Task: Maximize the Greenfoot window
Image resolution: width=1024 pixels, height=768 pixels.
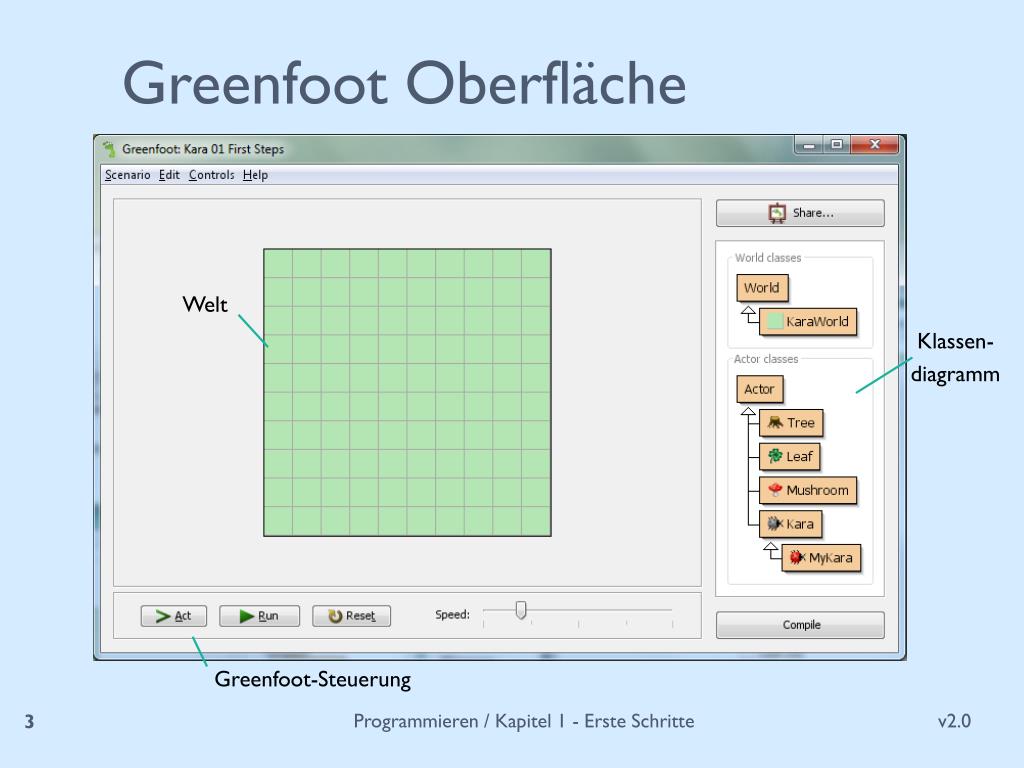Action: coord(837,145)
